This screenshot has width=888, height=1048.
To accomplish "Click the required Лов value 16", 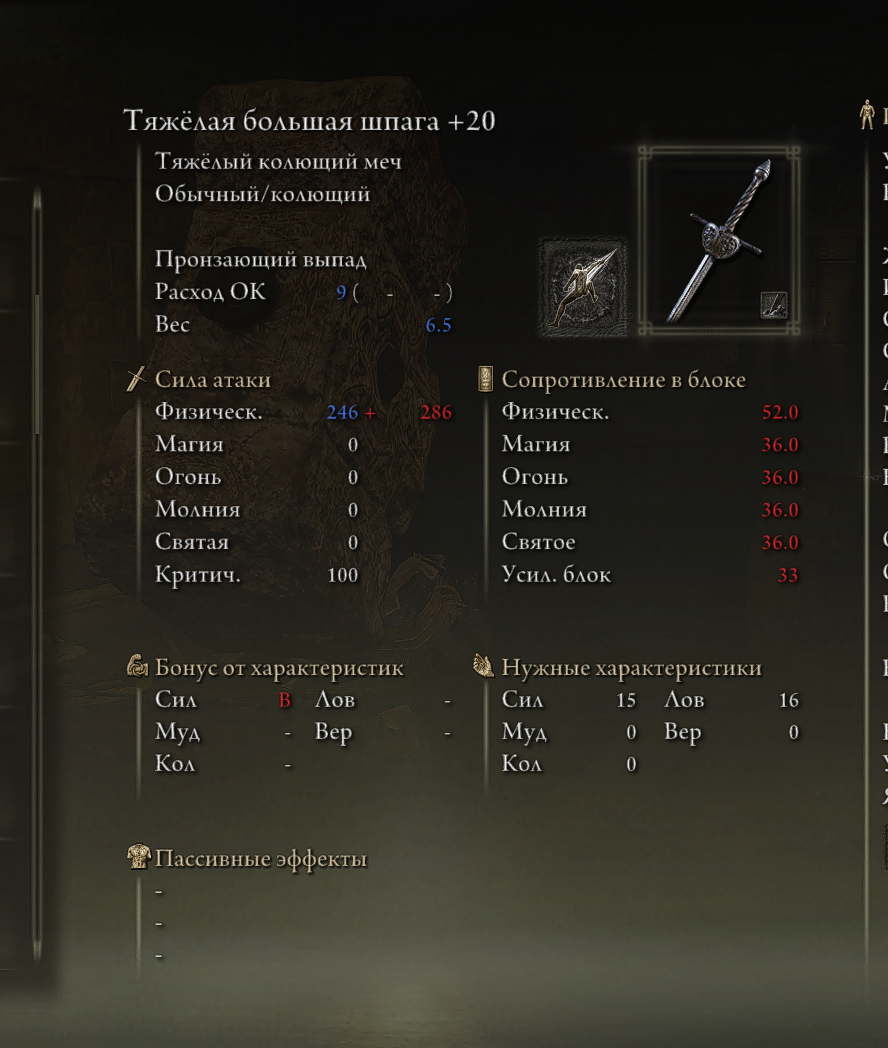I will pos(788,700).
